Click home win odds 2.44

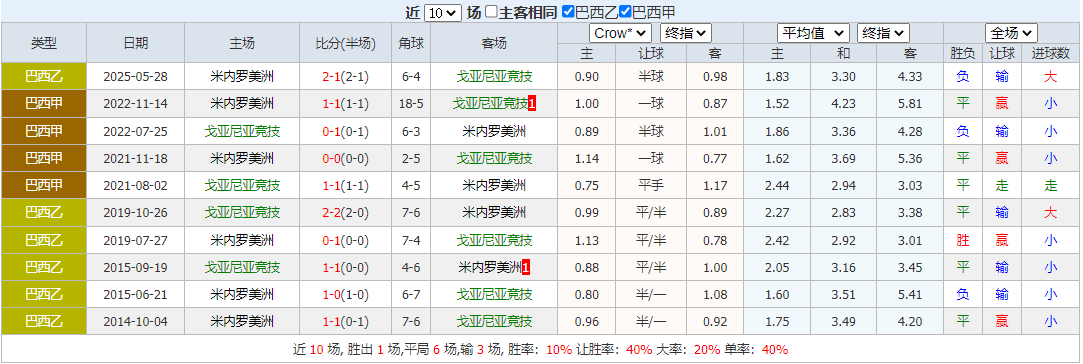[777, 186]
